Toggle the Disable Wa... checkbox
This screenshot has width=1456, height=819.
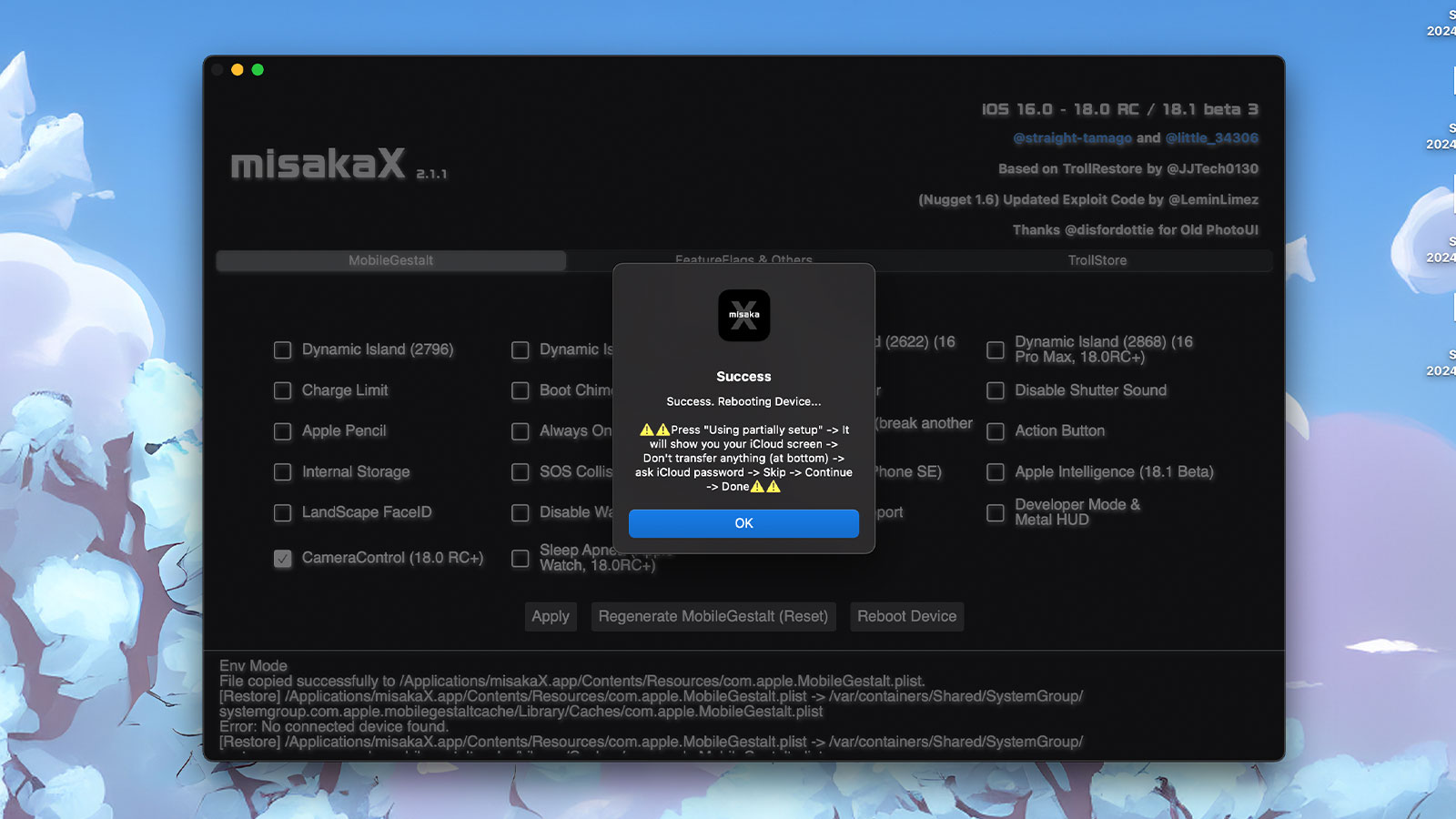pyautogui.click(x=521, y=513)
